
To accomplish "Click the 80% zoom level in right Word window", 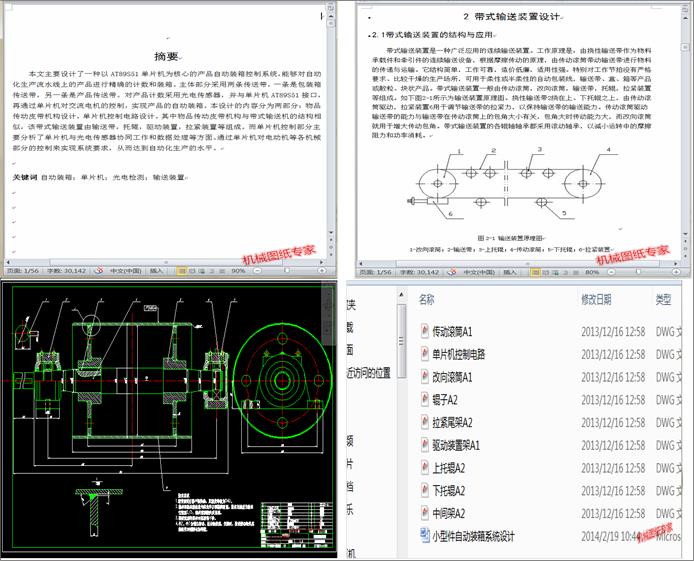I will 592,272.
